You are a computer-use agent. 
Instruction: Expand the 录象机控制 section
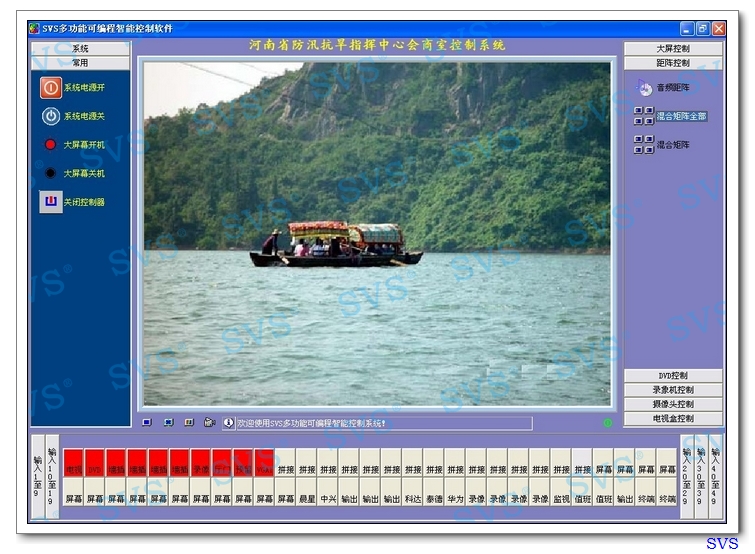[673, 390]
